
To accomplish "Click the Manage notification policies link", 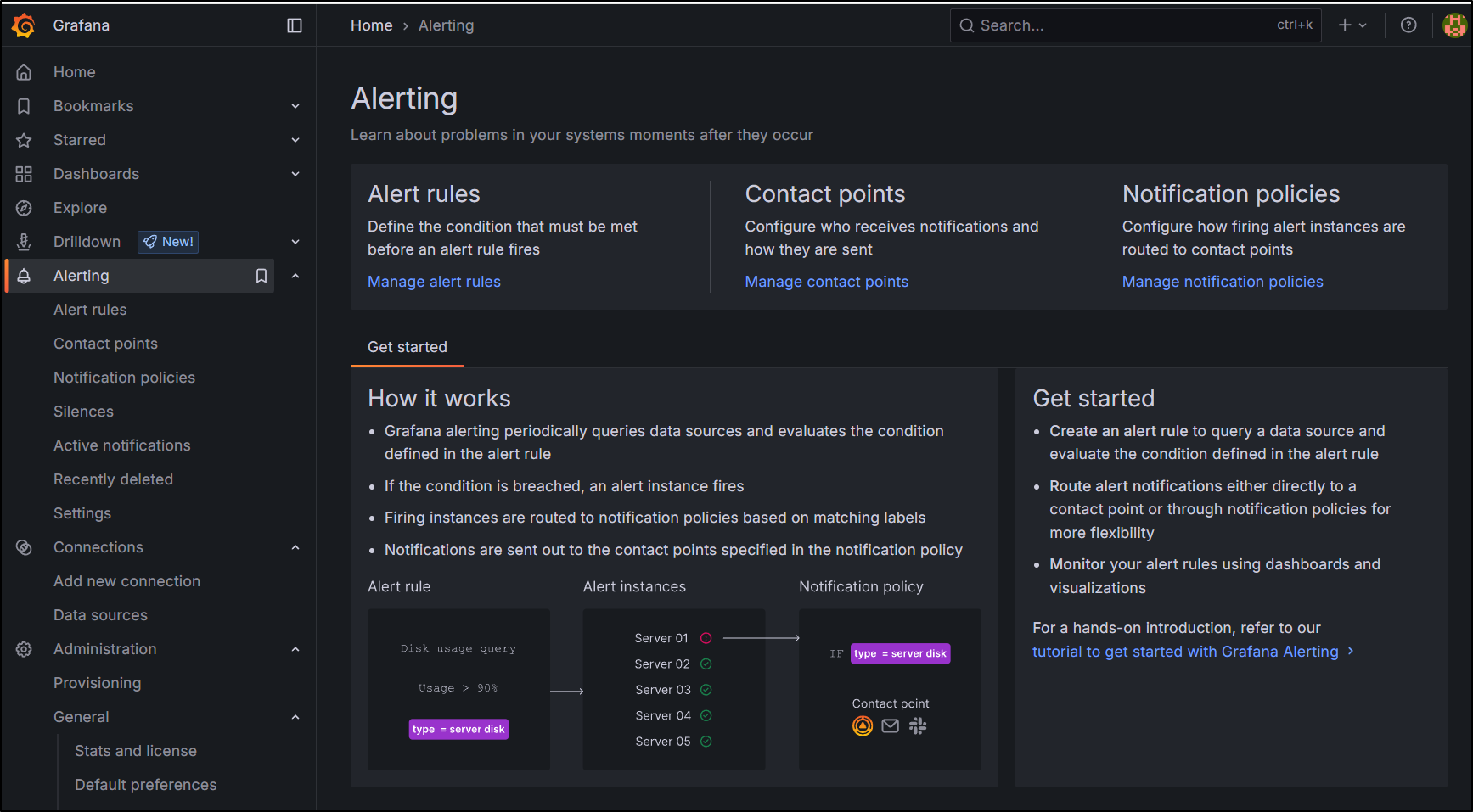I will tap(1223, 282).
